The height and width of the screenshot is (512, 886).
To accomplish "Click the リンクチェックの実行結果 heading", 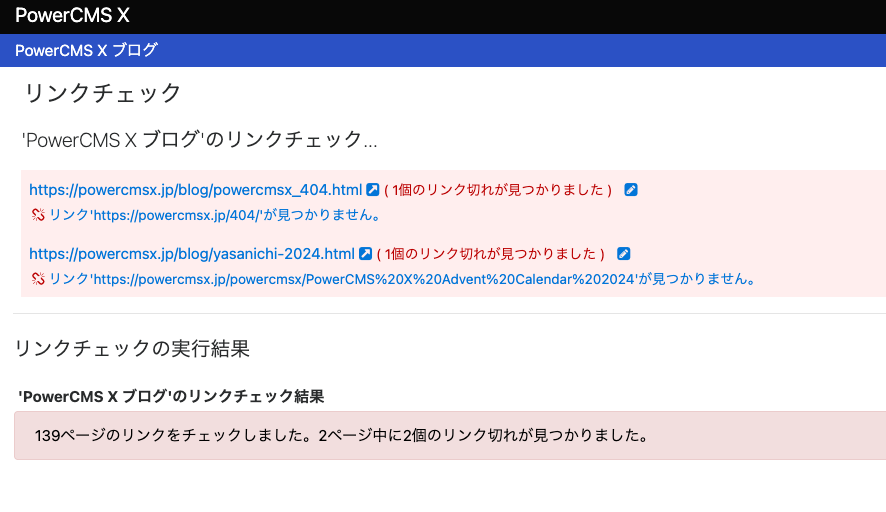I will click(132, 348).
